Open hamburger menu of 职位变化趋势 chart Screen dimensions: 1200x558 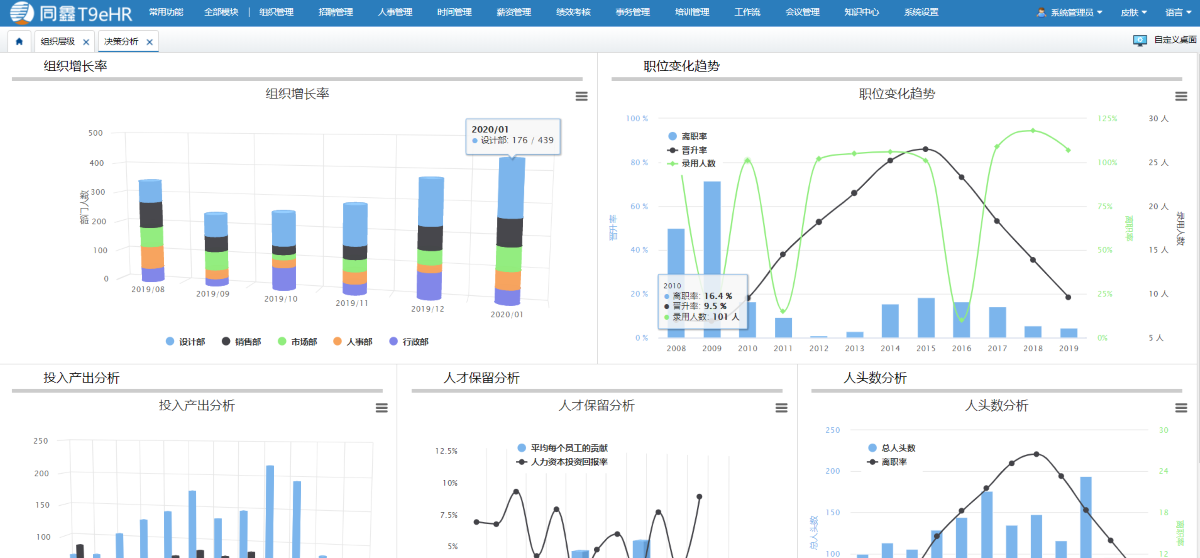(1181, 96)
